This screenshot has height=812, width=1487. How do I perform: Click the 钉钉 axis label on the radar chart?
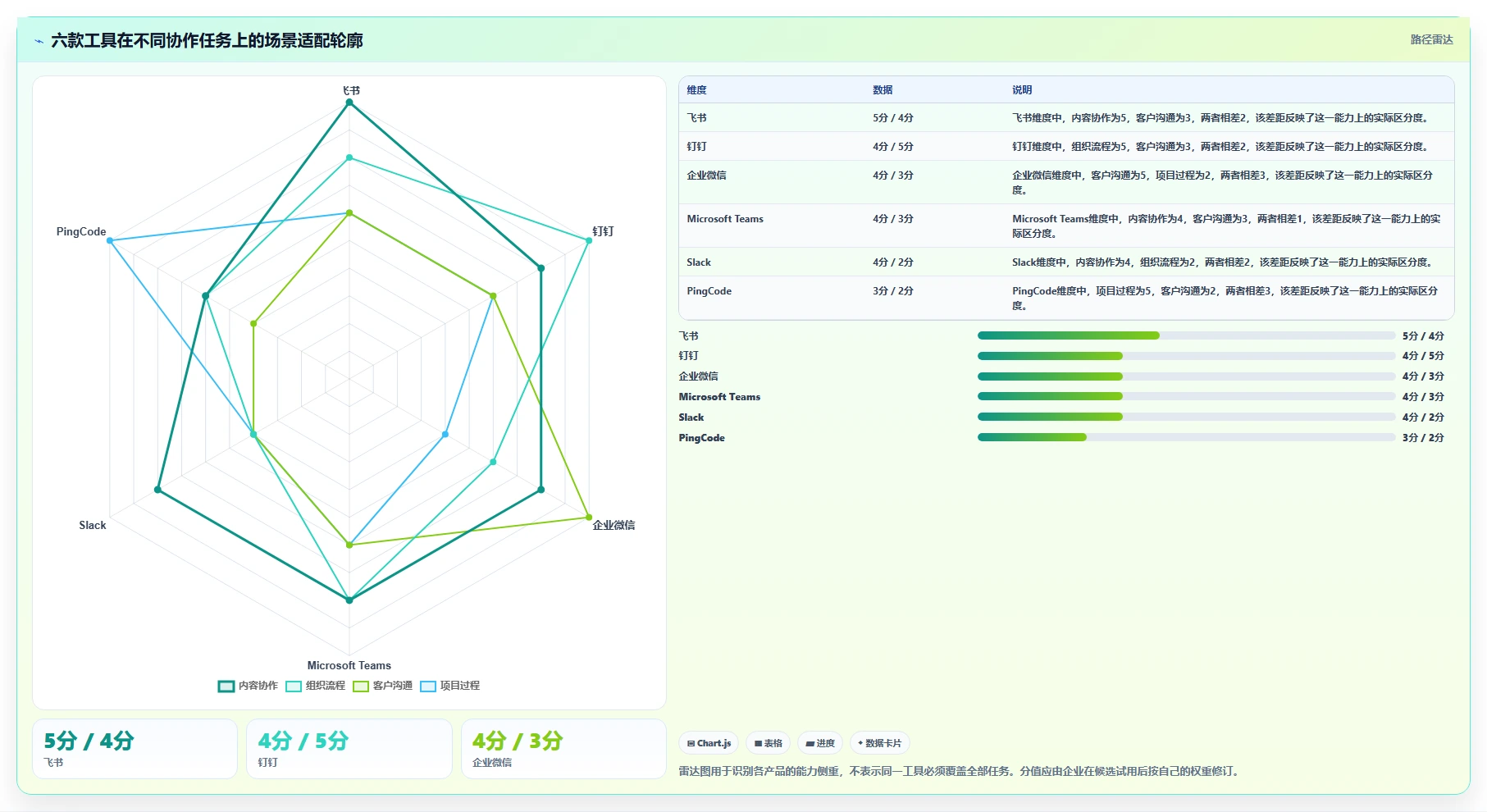click(x=603, y=231)
